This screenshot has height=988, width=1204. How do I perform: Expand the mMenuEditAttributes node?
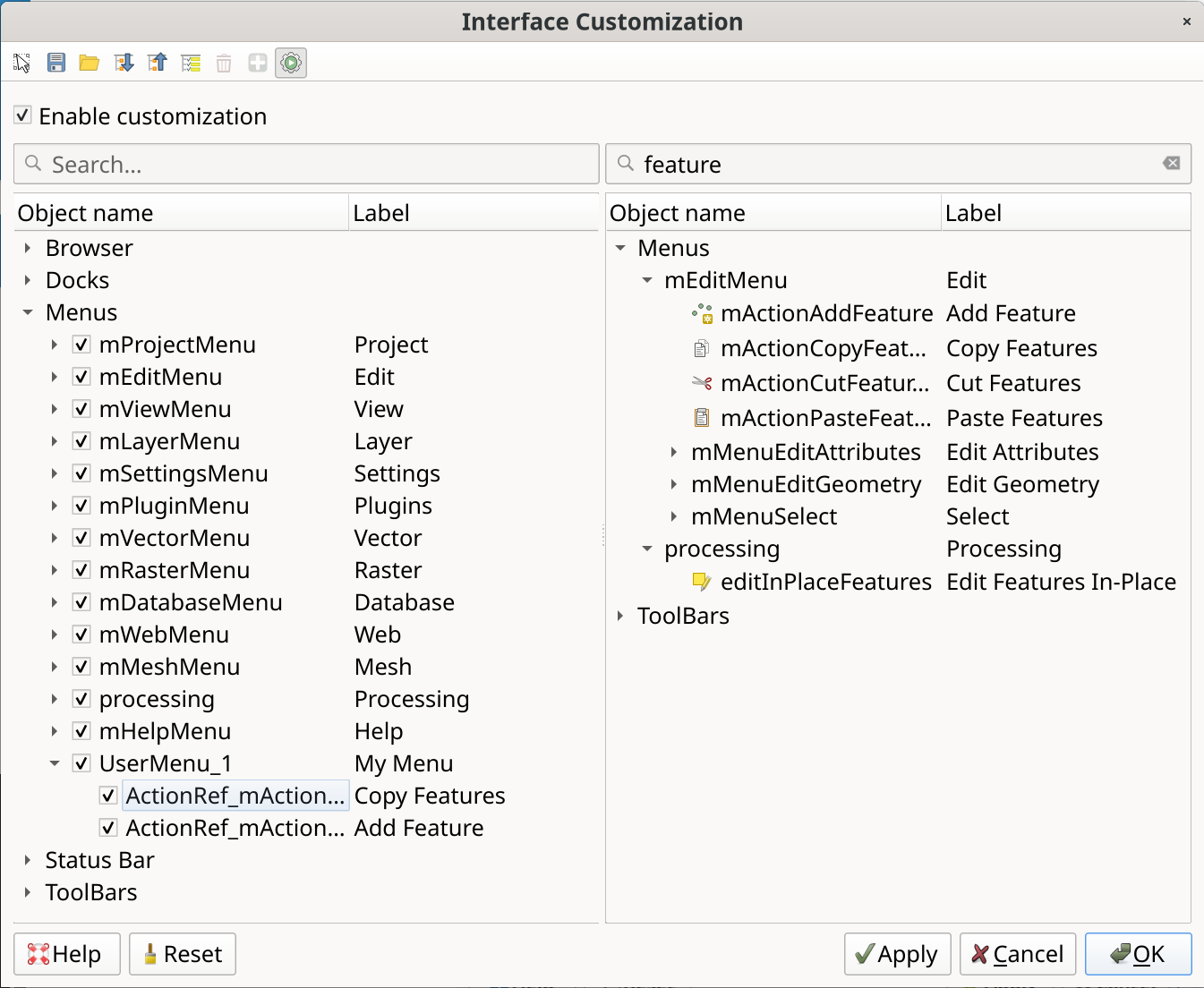(x=674, y=452)
